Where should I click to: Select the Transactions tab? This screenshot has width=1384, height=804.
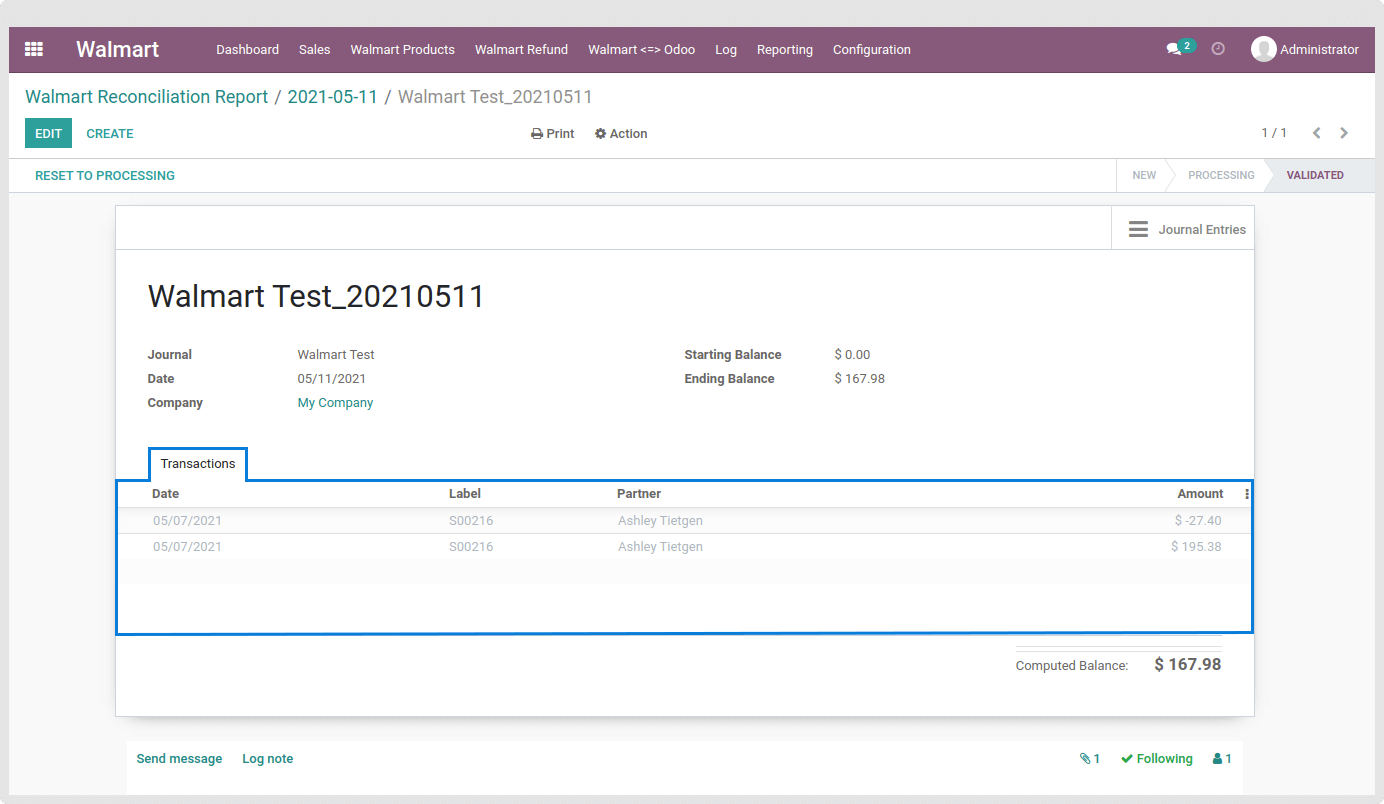click(198, 464)
